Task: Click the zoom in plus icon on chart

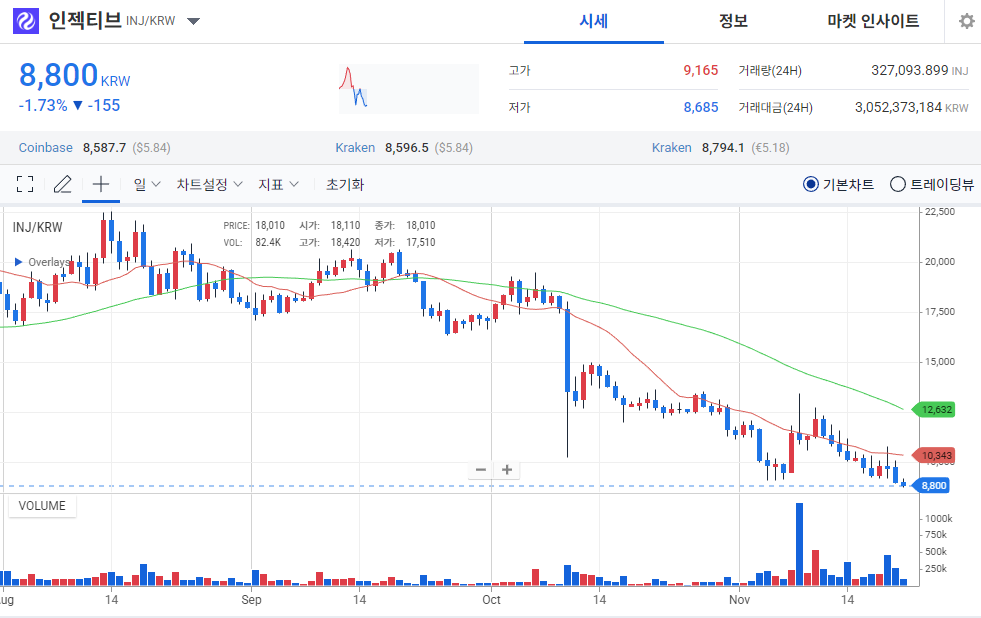Action: pyautogui.click(x=507, y=470)
